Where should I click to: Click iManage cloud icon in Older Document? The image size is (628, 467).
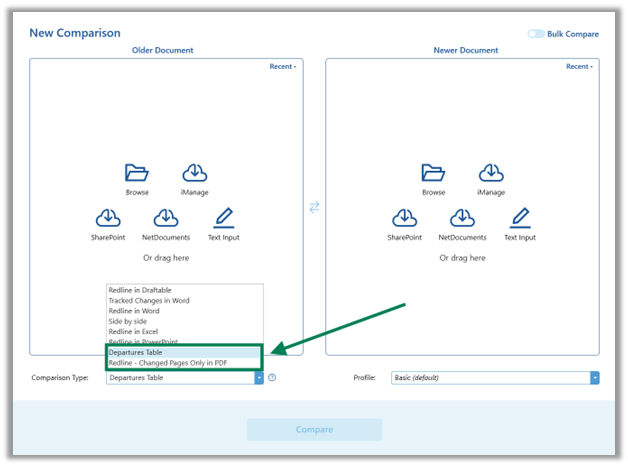(195, 173)
